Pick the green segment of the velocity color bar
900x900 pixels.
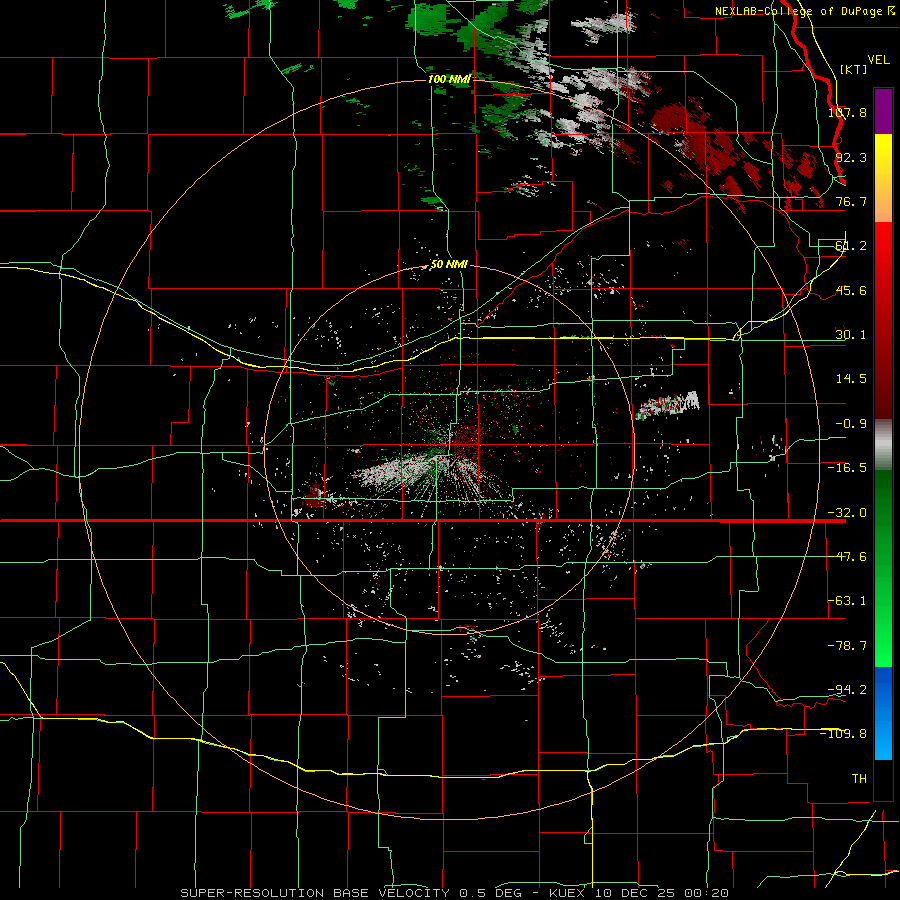[883, 568]
